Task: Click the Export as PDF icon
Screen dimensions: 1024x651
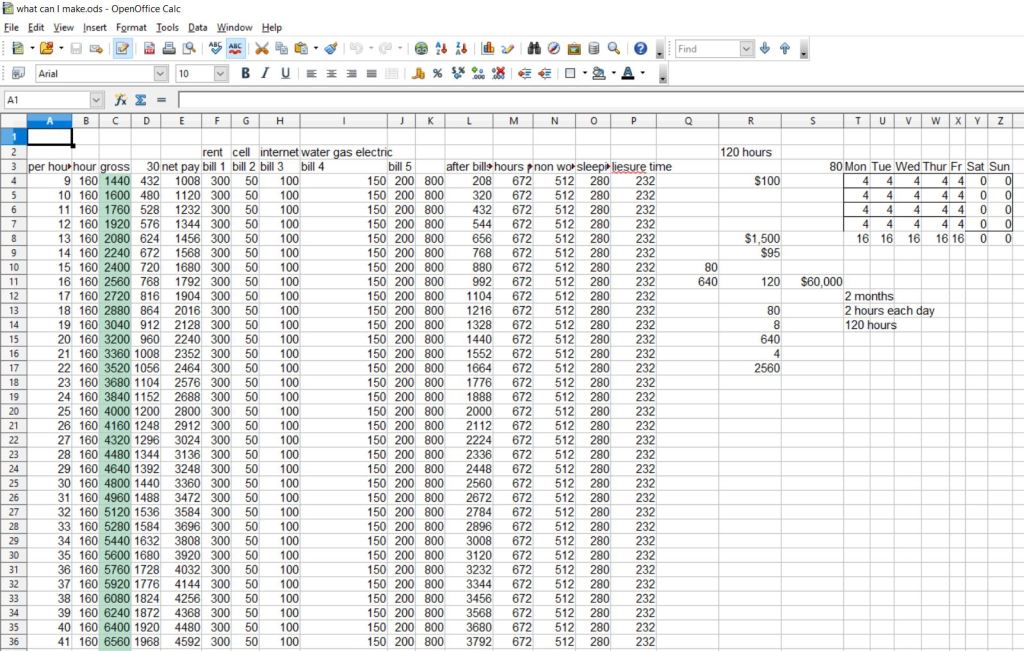Action: (149, 48)
